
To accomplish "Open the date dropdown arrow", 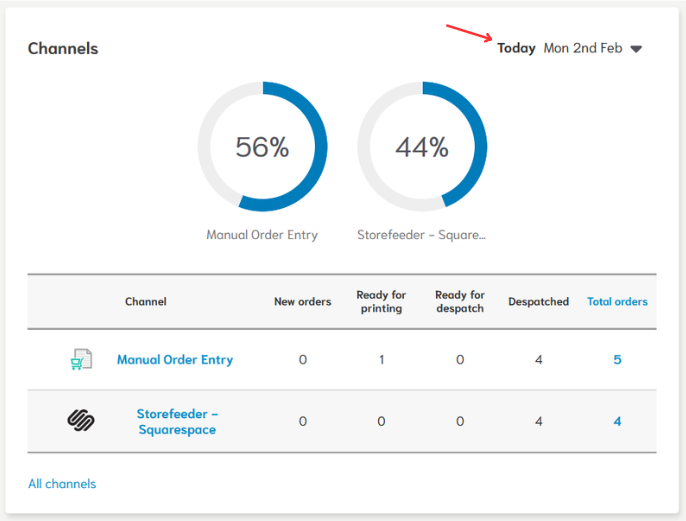I will coord(636,49).
